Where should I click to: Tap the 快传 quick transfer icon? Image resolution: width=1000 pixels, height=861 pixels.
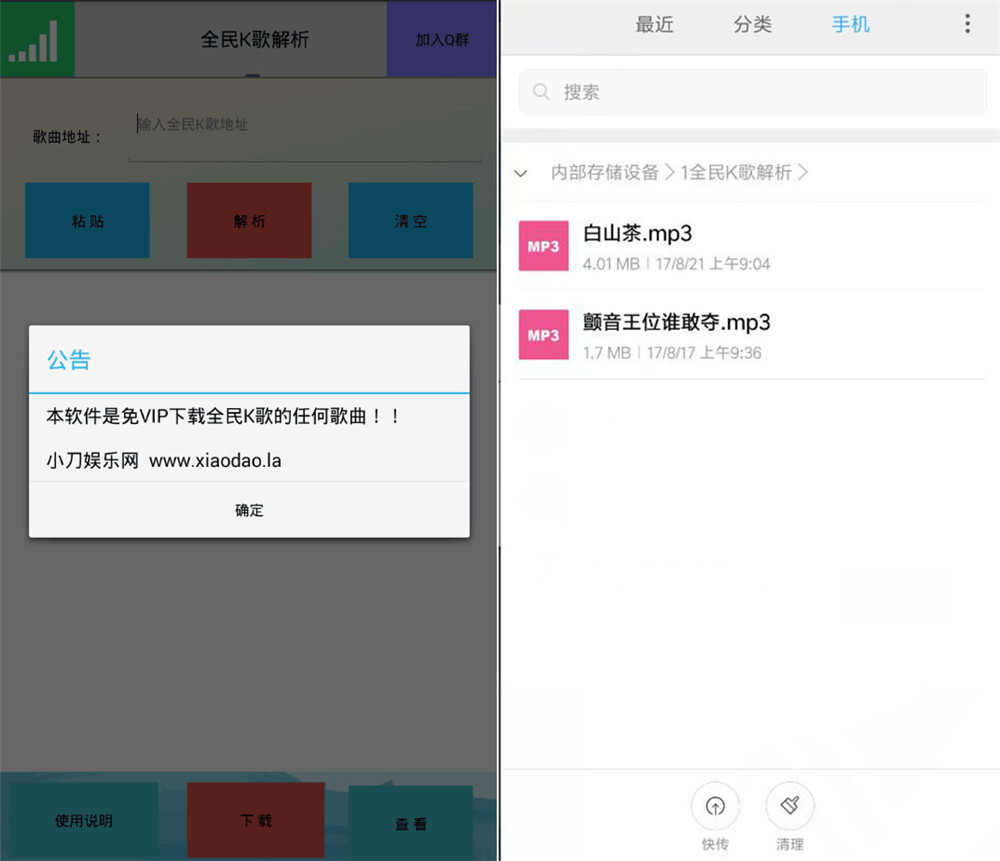(x=715, y=807)
